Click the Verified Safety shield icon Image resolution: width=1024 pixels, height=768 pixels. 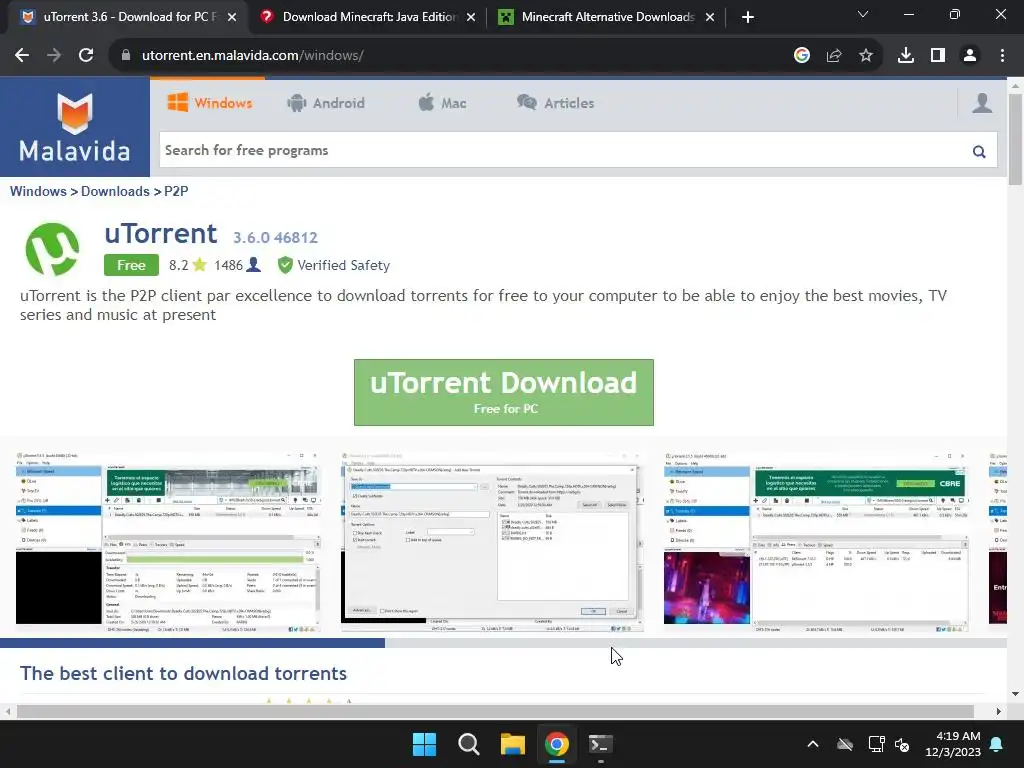click(x=285, y=265)
